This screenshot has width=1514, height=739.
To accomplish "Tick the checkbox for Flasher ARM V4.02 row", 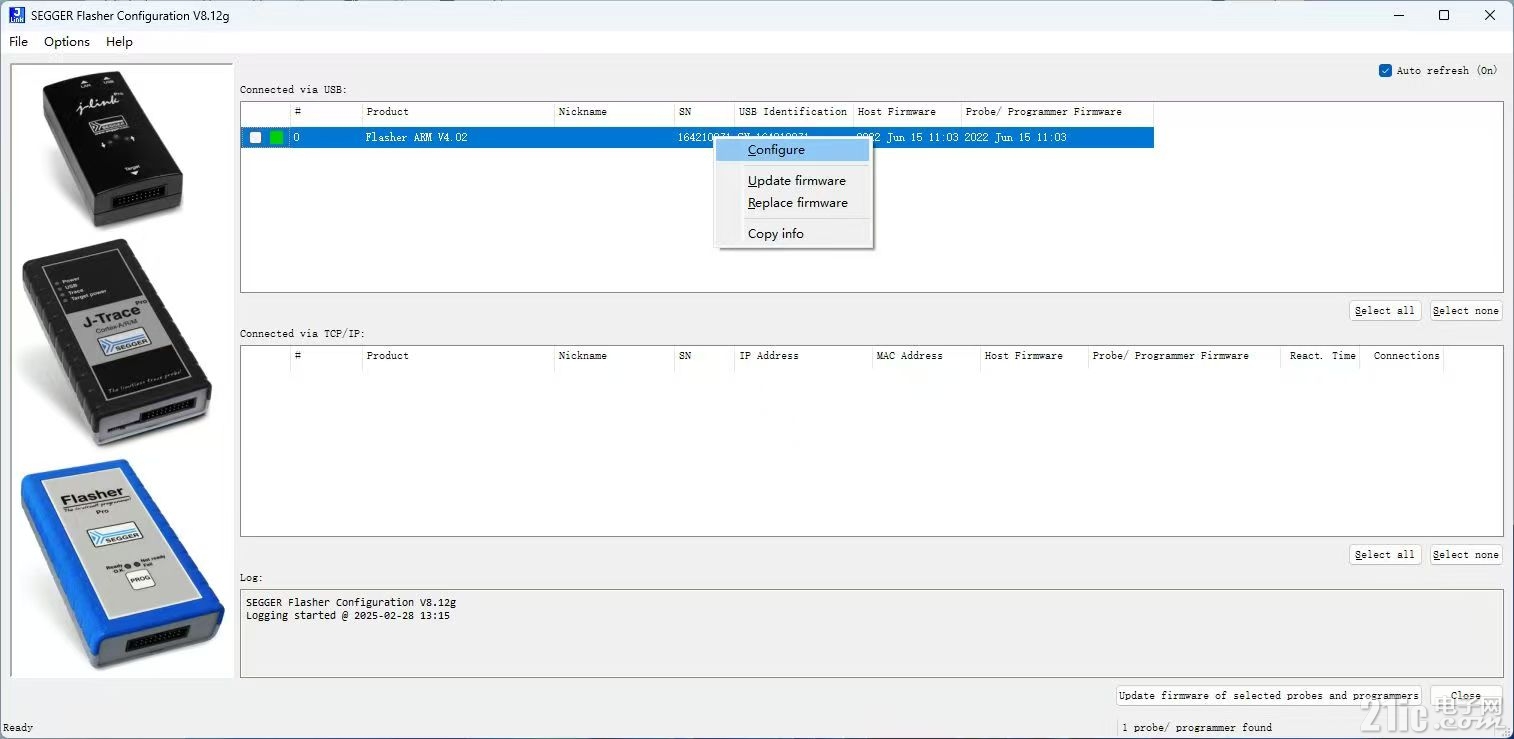I will click(x=256, y=137).
